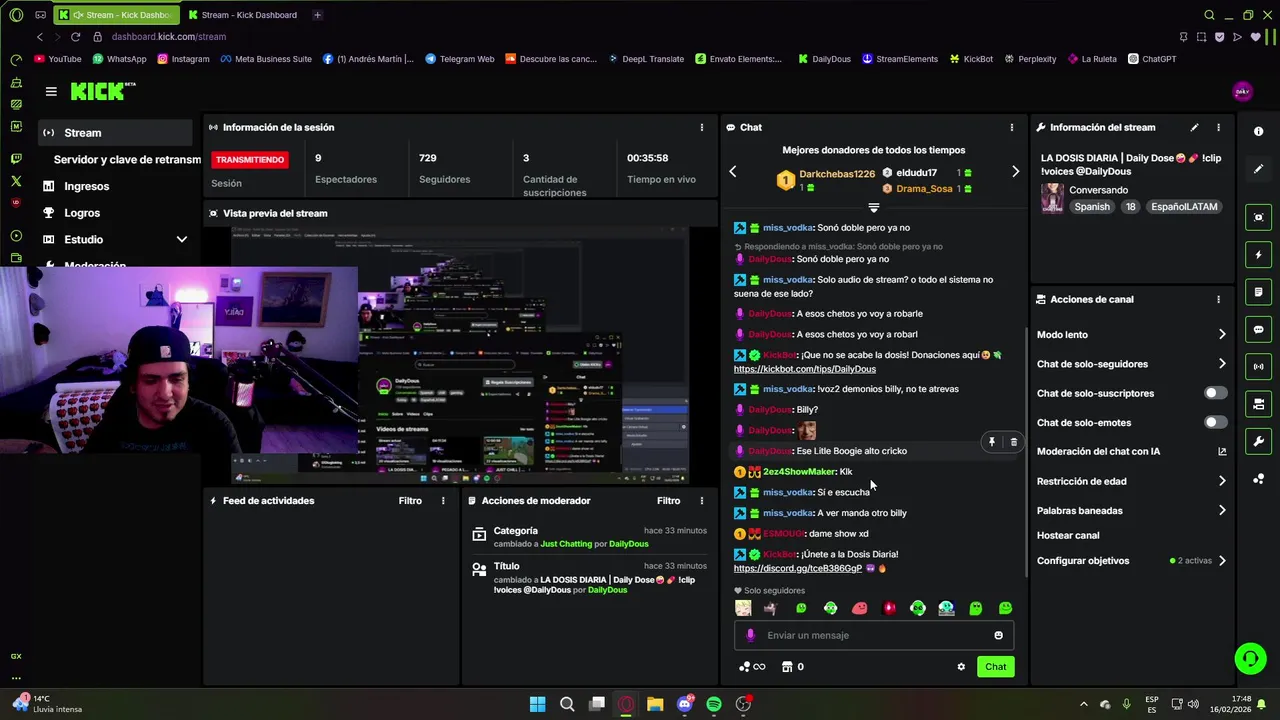Select the red blob emote

(859, 608)
